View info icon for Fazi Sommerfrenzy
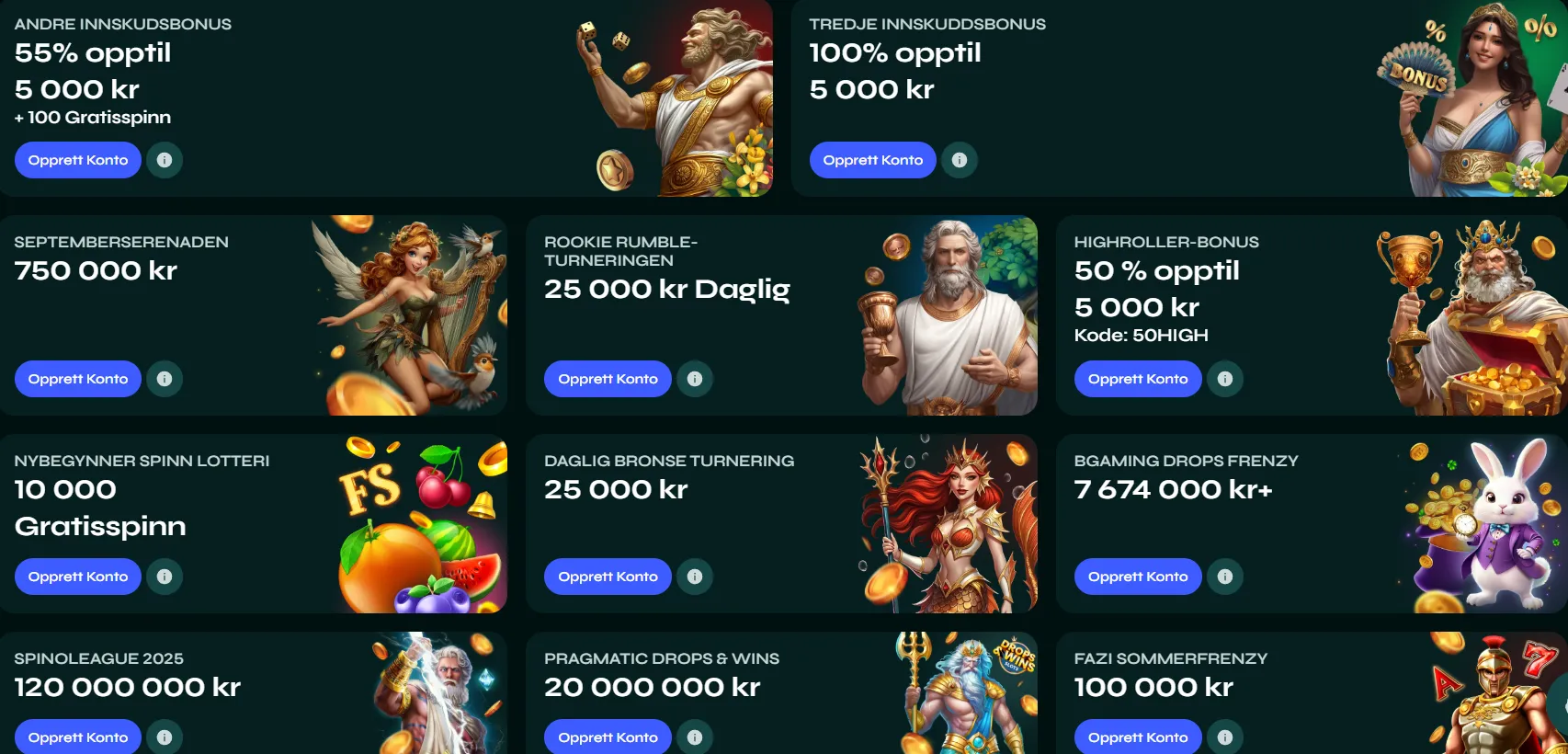 pyautogui.click(x=1225, y=737)
